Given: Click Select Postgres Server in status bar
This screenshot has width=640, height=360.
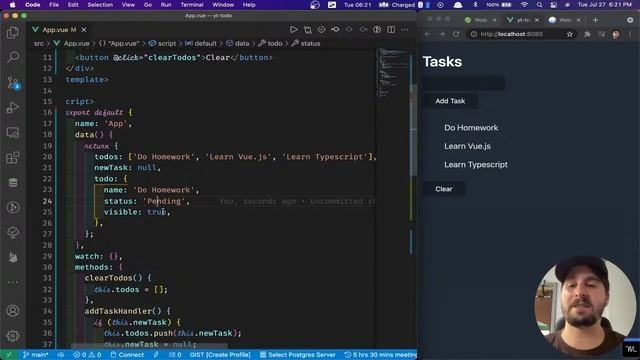Looking at the screenshot, I should (x=298, y=355).
